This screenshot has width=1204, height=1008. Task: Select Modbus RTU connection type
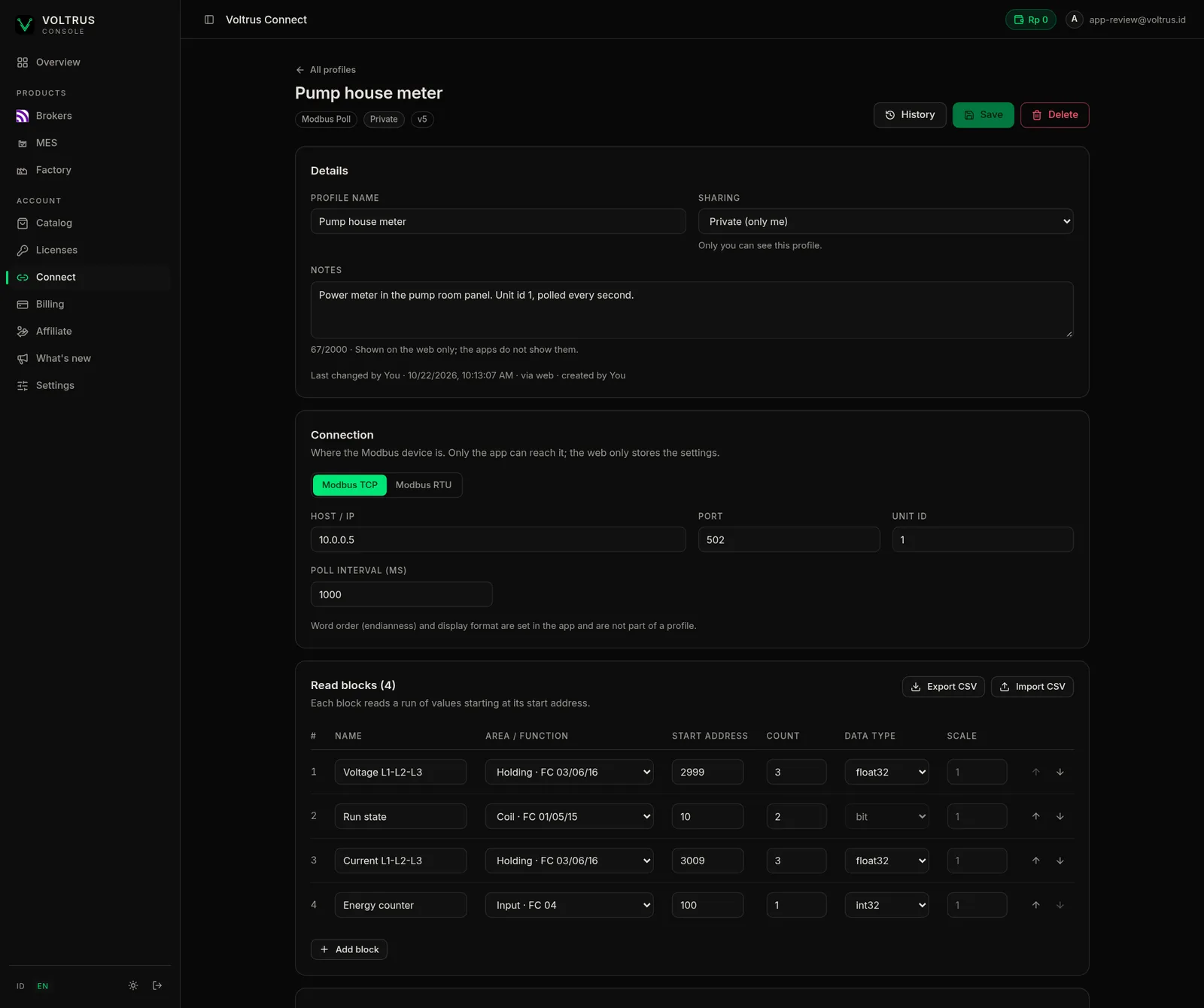[424, 485]
